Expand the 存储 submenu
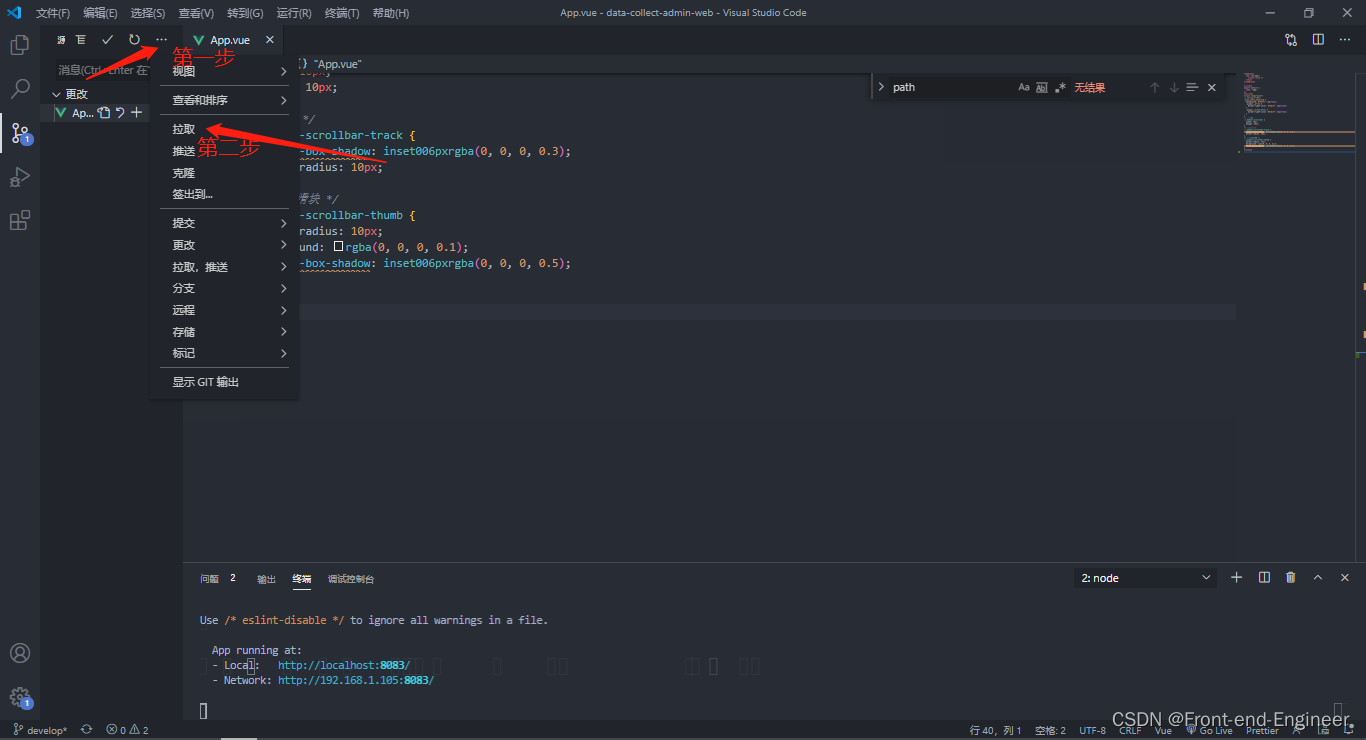This screenshot has width=1366, height=740. (x=224, y=332)
